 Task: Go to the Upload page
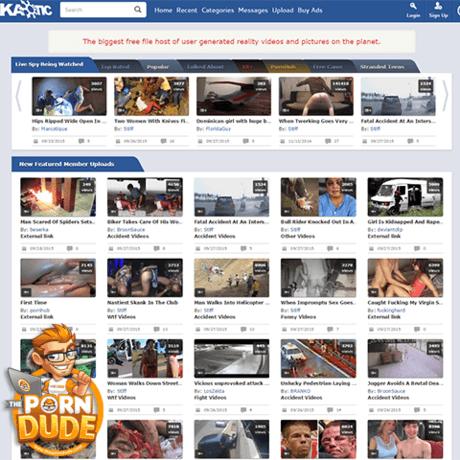click(283, 10)
